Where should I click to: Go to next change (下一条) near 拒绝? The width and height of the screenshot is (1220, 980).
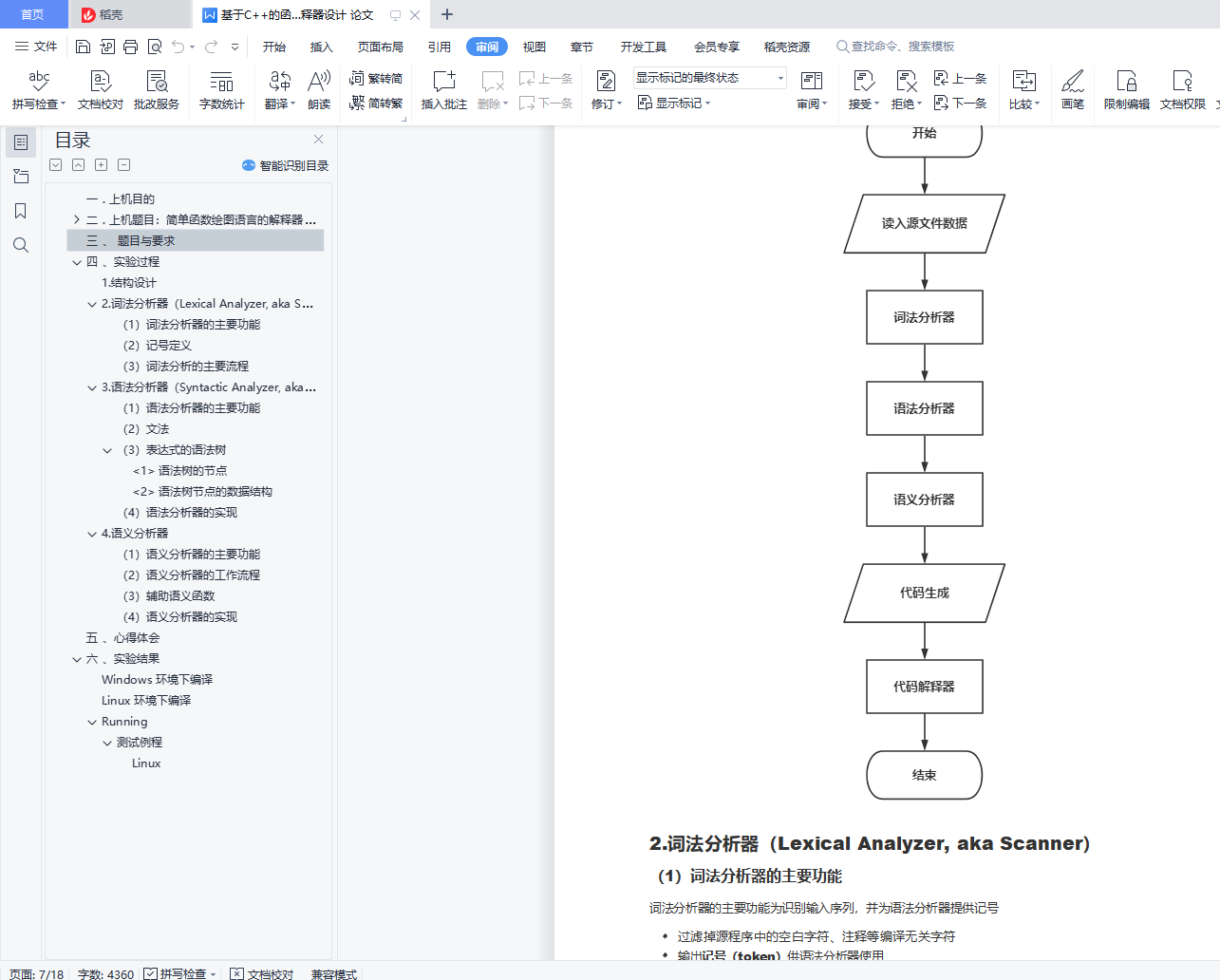tap(961, 103)
